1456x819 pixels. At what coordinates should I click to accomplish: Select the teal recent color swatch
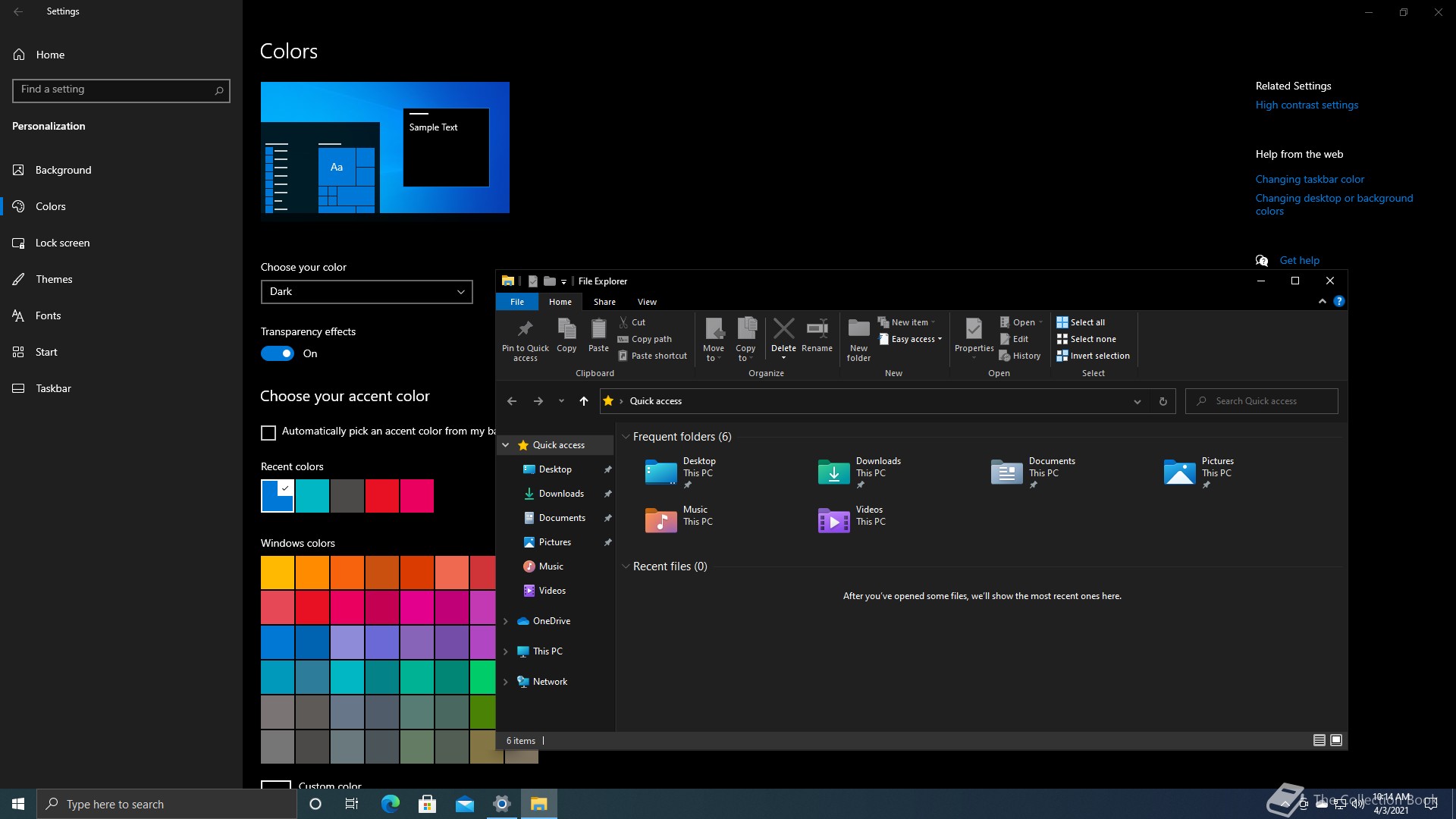[312, 496]
